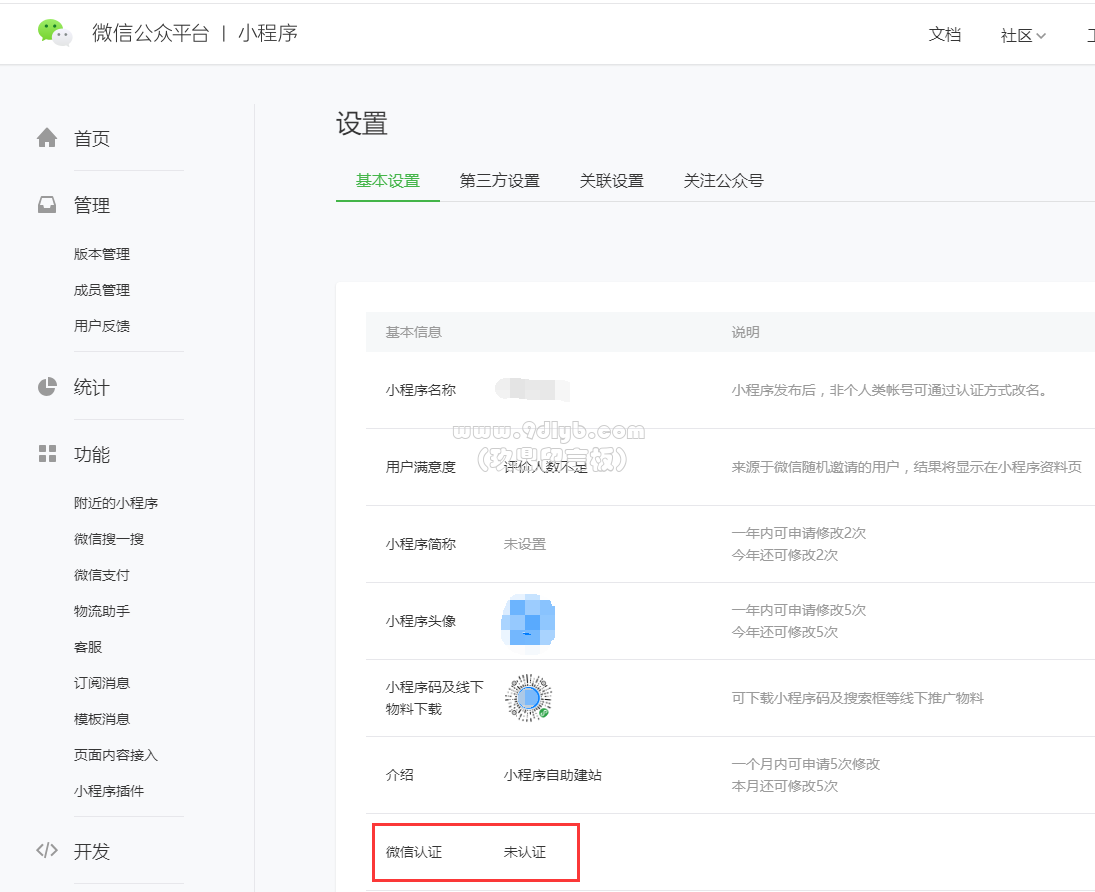The width and height of the screenshot is (1095, 892).
Task: Click 今年还可修改2次 description text
Action: coord(785,555)
